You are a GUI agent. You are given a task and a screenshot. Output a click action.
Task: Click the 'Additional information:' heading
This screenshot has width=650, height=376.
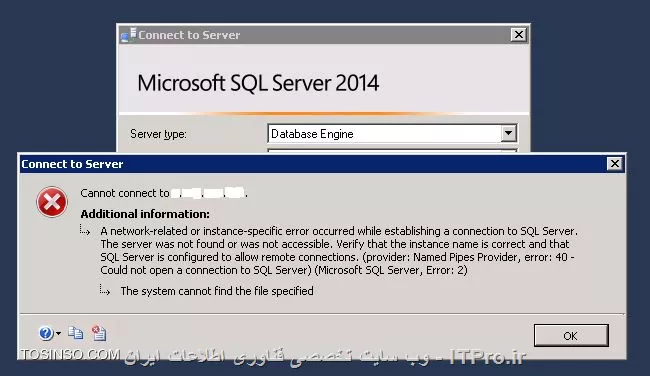[x=145, y=214]
